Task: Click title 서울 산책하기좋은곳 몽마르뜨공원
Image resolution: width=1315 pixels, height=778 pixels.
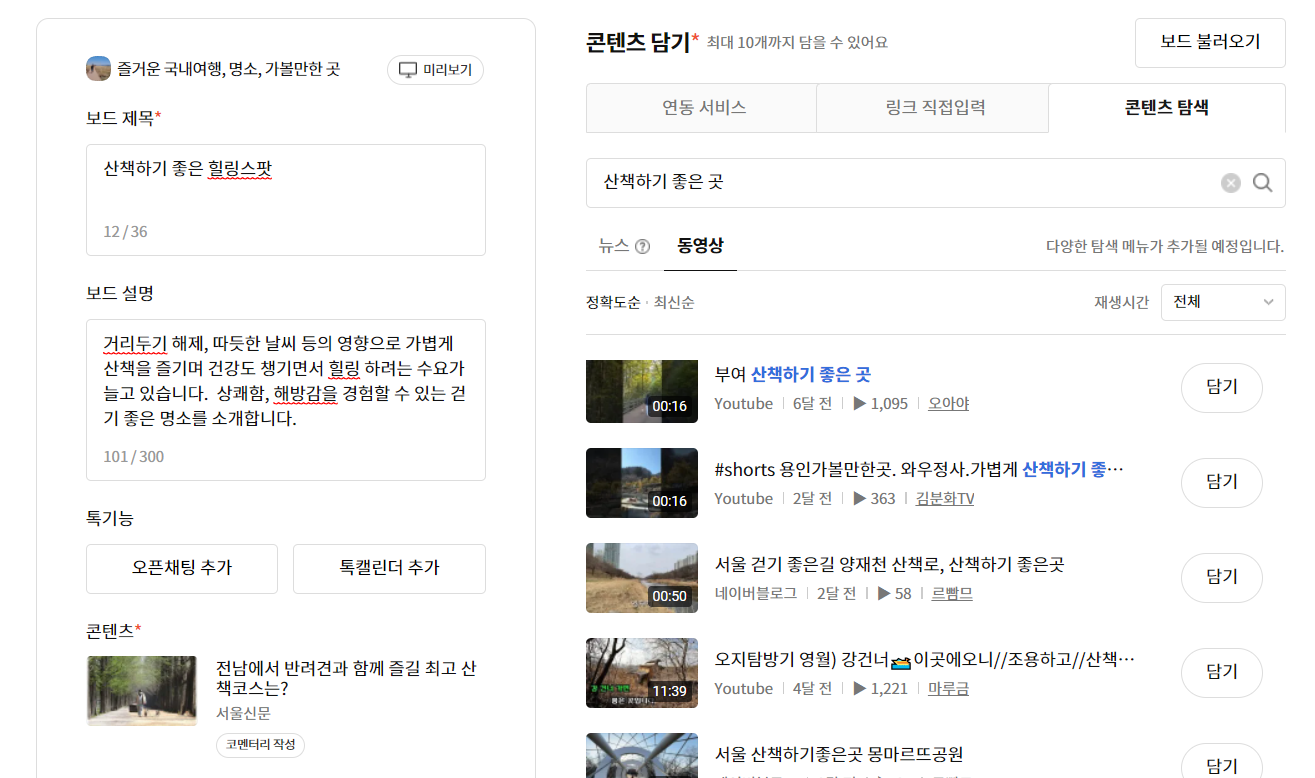Action: point(839,754)
